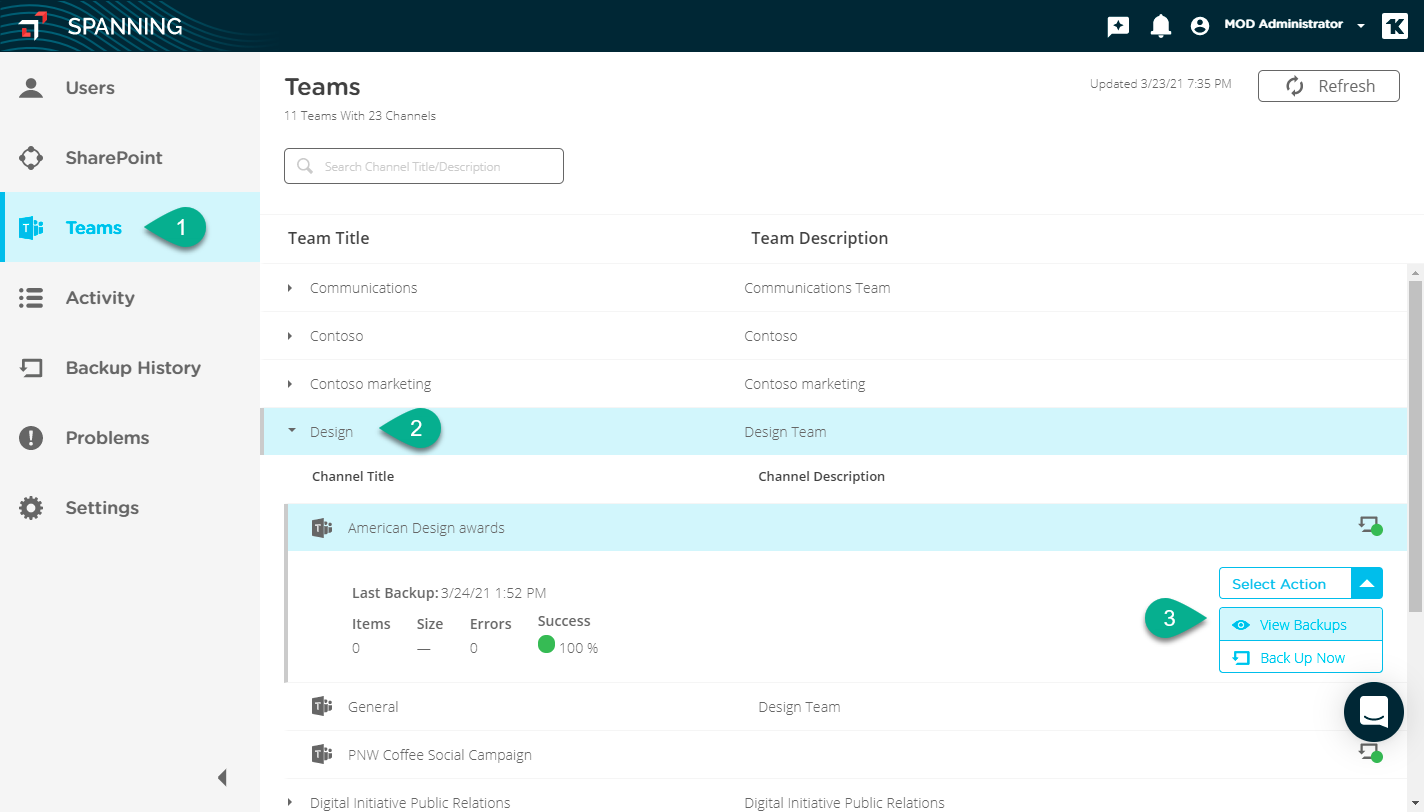Open the notifications bell
The image size is (1424, 812).
tap(1160, 26)
